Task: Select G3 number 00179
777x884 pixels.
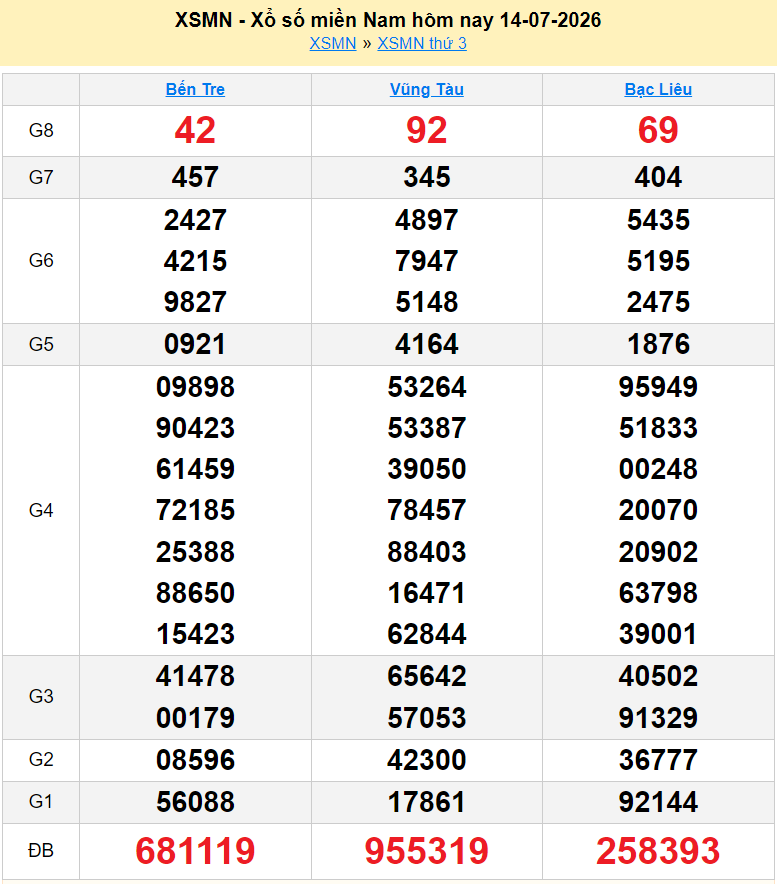Action: click(195, 718)
